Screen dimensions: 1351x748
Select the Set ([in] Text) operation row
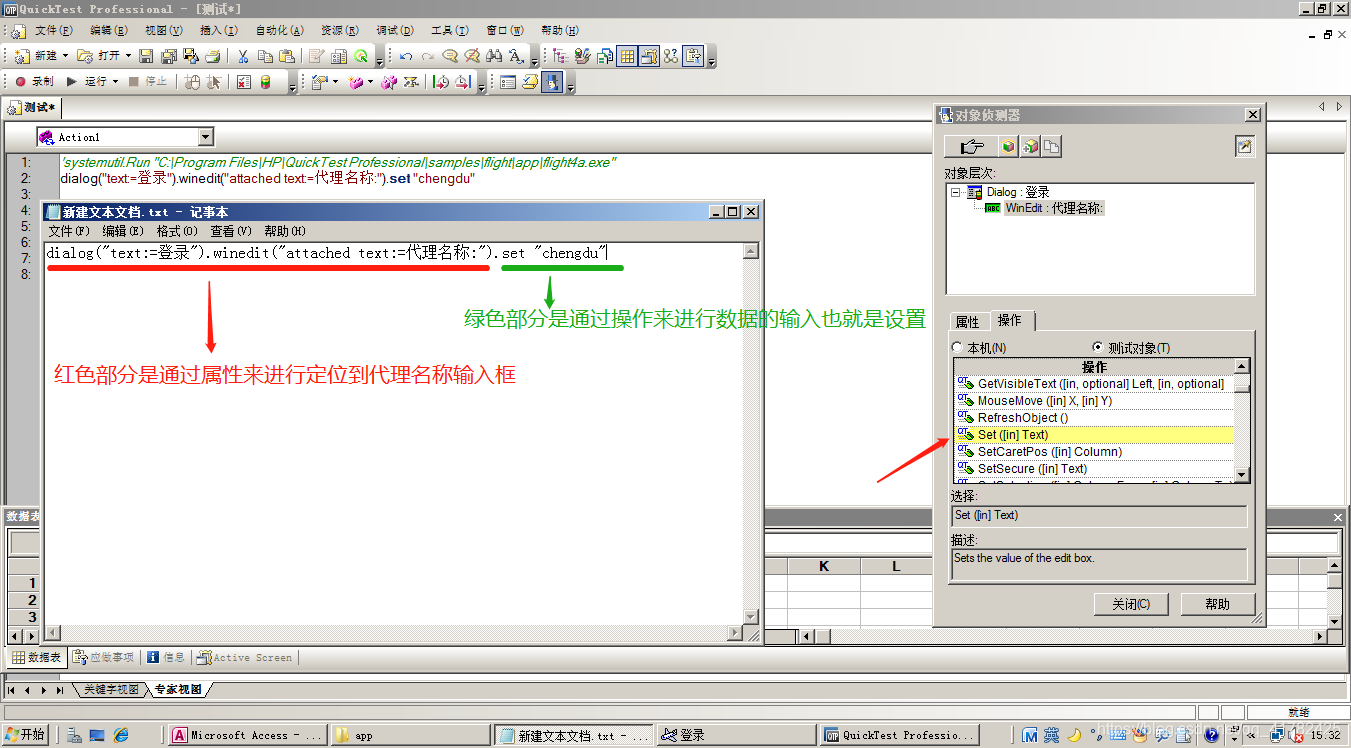[1094, 435]
